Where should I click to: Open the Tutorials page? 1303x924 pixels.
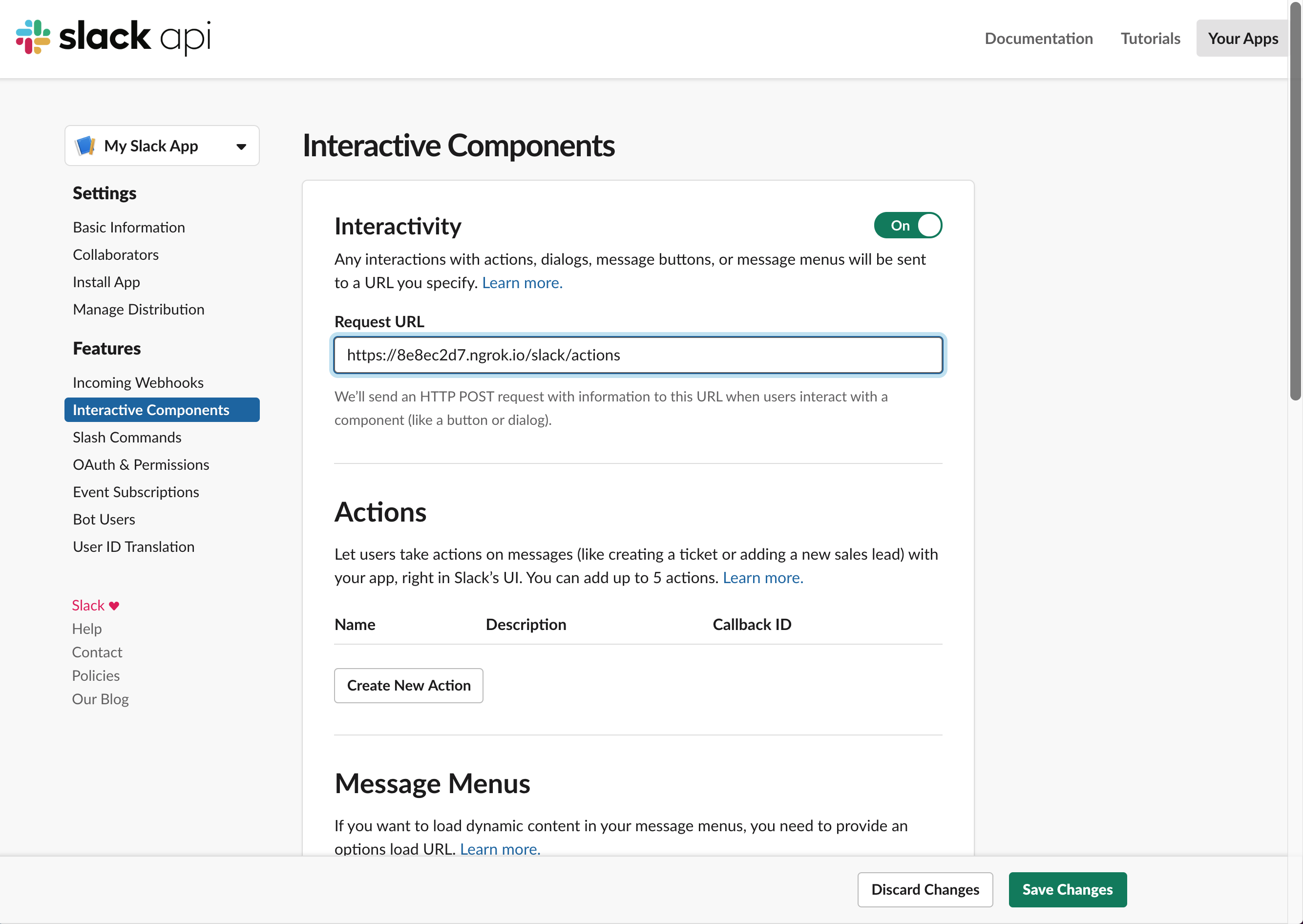coord(1150,38)
